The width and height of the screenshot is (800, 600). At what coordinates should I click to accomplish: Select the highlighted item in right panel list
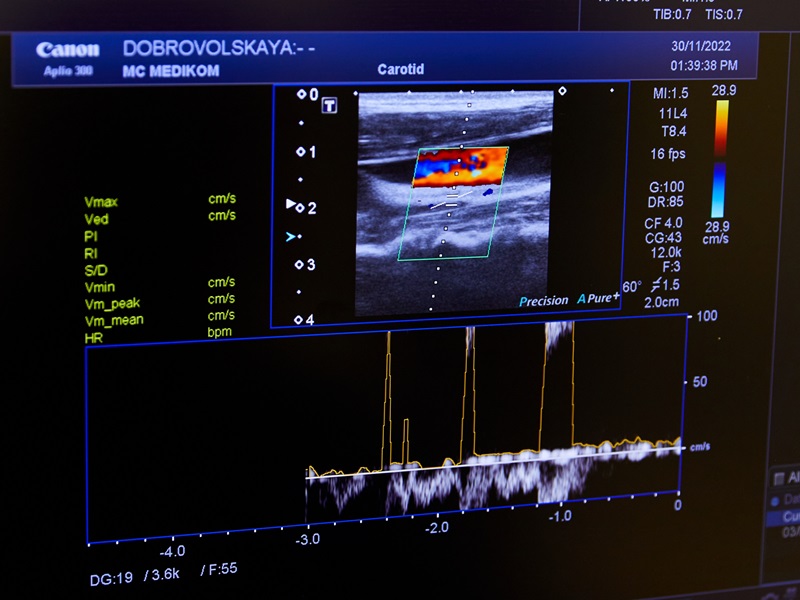point(783,518)
